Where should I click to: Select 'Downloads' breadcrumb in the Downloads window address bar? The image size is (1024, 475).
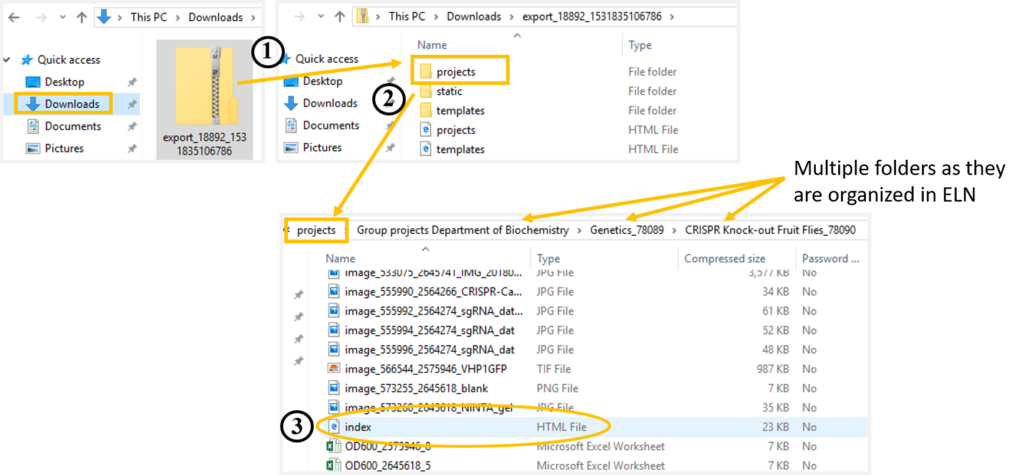(x=216, y=18)
